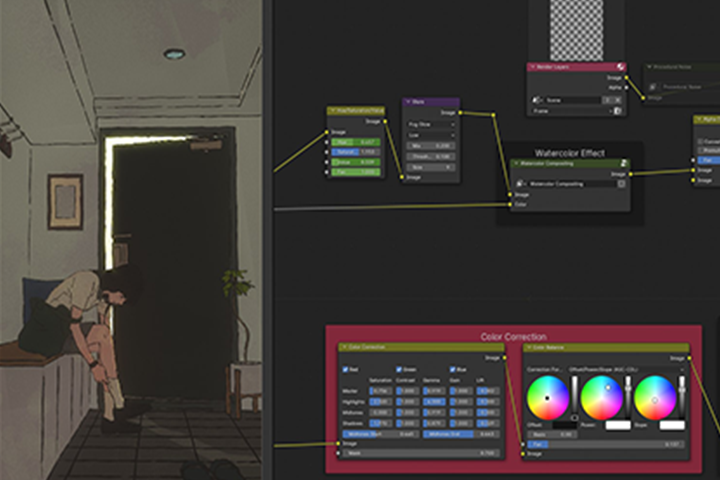Click the Watercolor Compositing group name field
720x480 pixels.
(x=572, y=184)
